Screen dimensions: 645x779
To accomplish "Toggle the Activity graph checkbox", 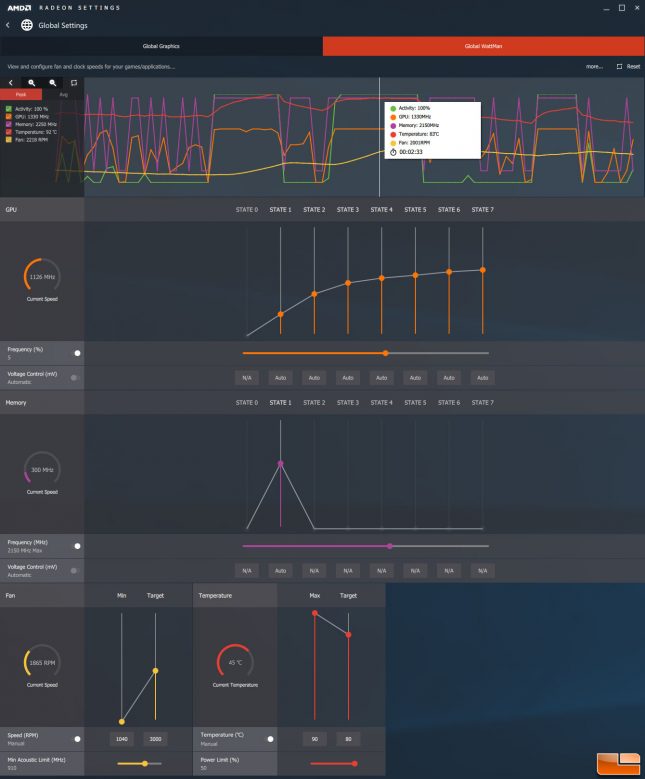I will [8, 109].
